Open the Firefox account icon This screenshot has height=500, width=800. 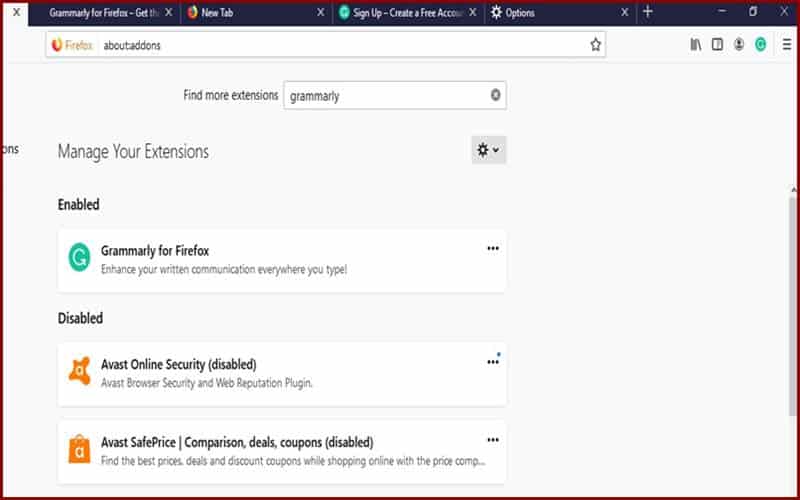[x=739, y=45]
